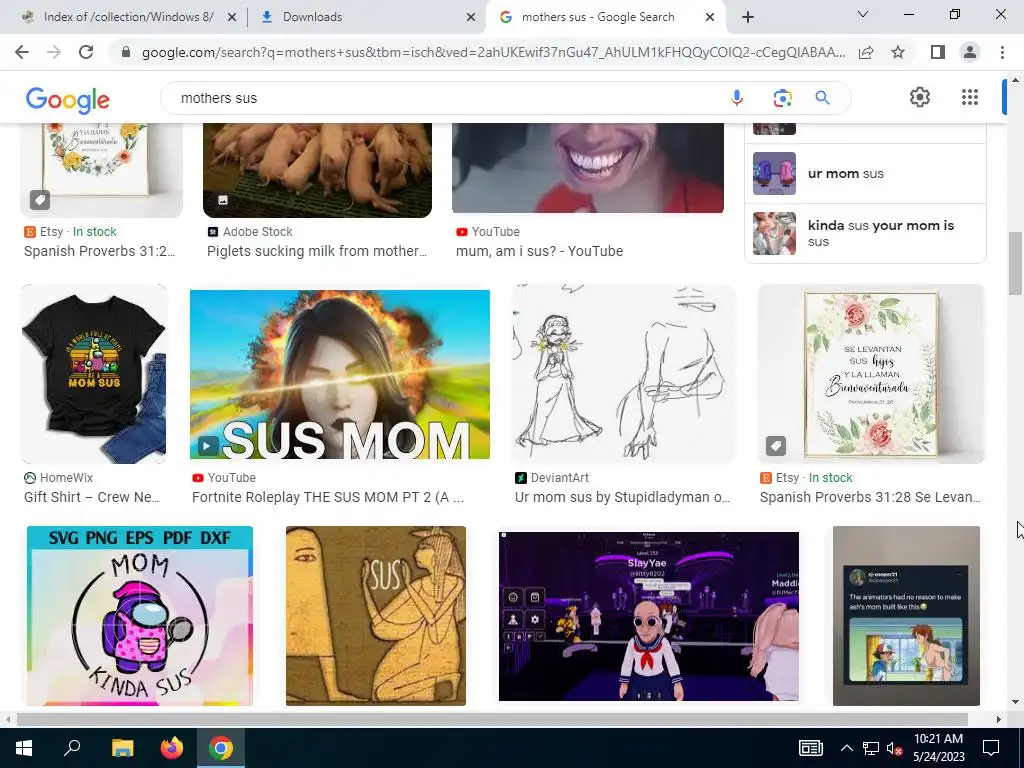View site information via the lock icon
This screenshot has height=768, width=1024.
coord(126,52)
